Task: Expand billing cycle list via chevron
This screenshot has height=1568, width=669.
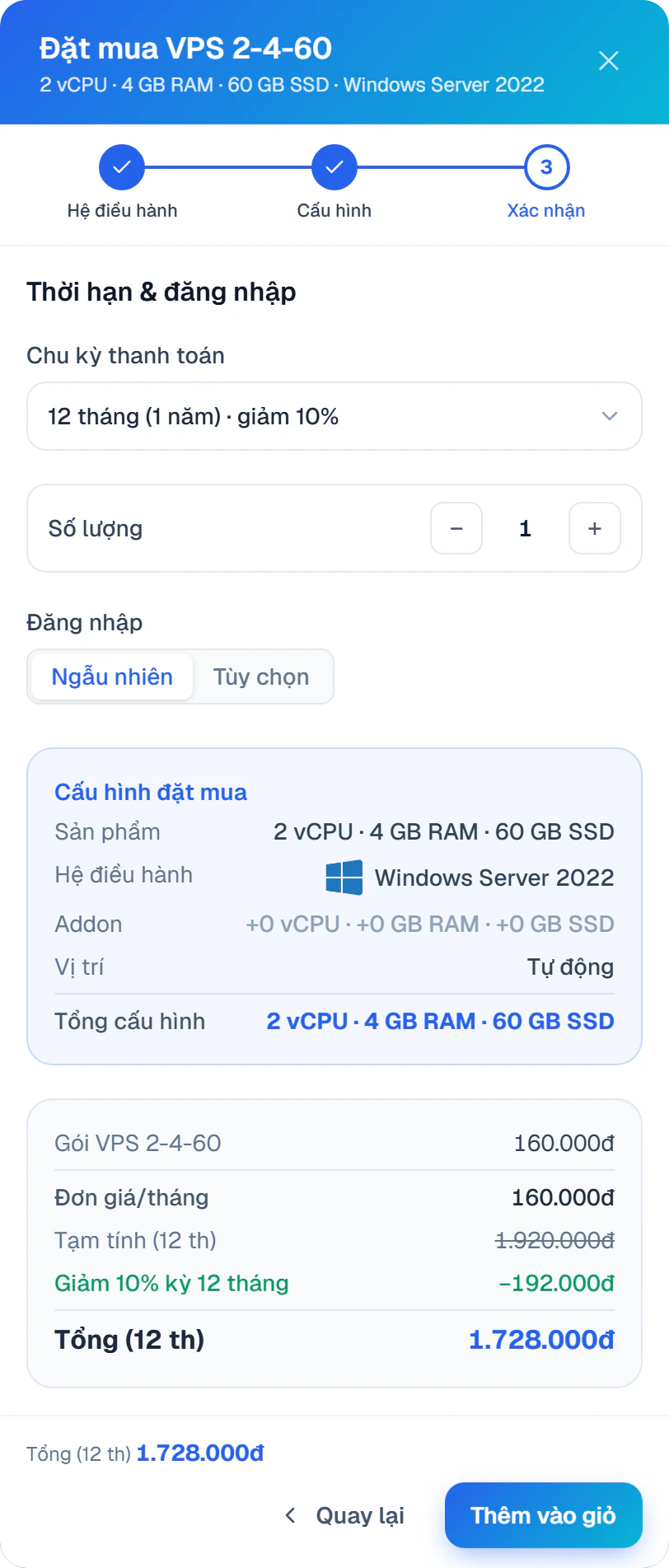Action: coord(610,416)
